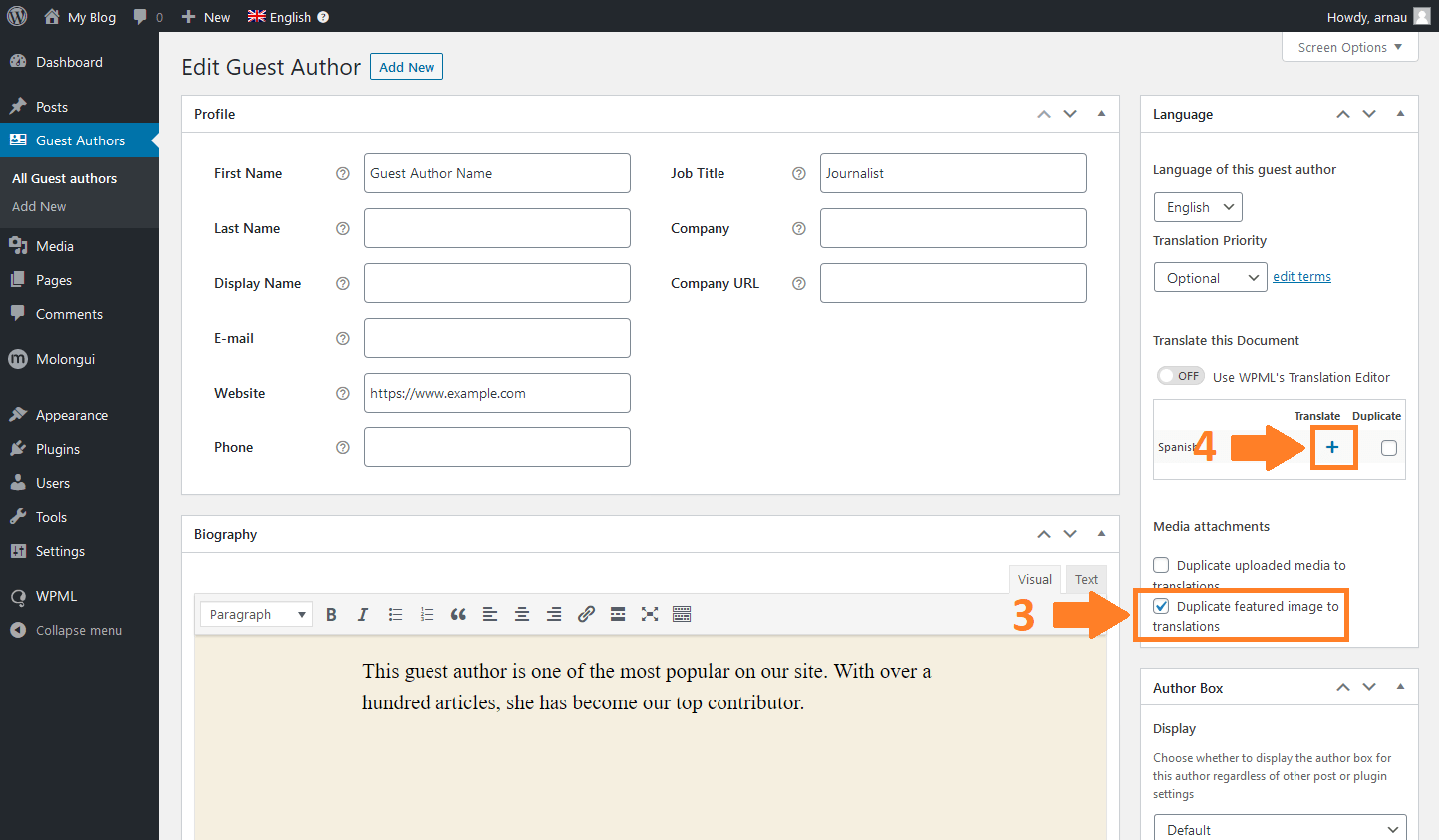Check the Duplicate checkbox for Spanish
1439x840 pixels.
coord(1388,448)
